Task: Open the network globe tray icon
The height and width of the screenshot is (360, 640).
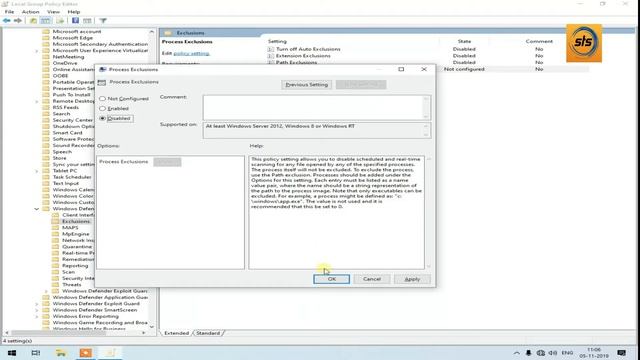Action: click(x=541, y=353)
